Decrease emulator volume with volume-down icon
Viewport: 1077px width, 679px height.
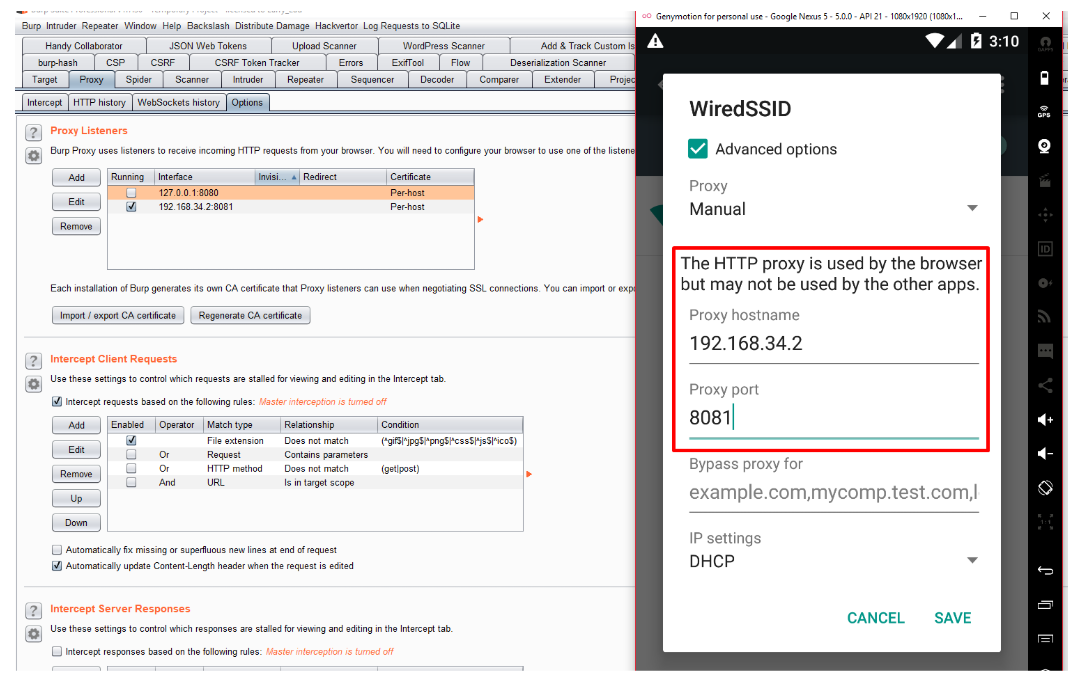coord(1044,453)
